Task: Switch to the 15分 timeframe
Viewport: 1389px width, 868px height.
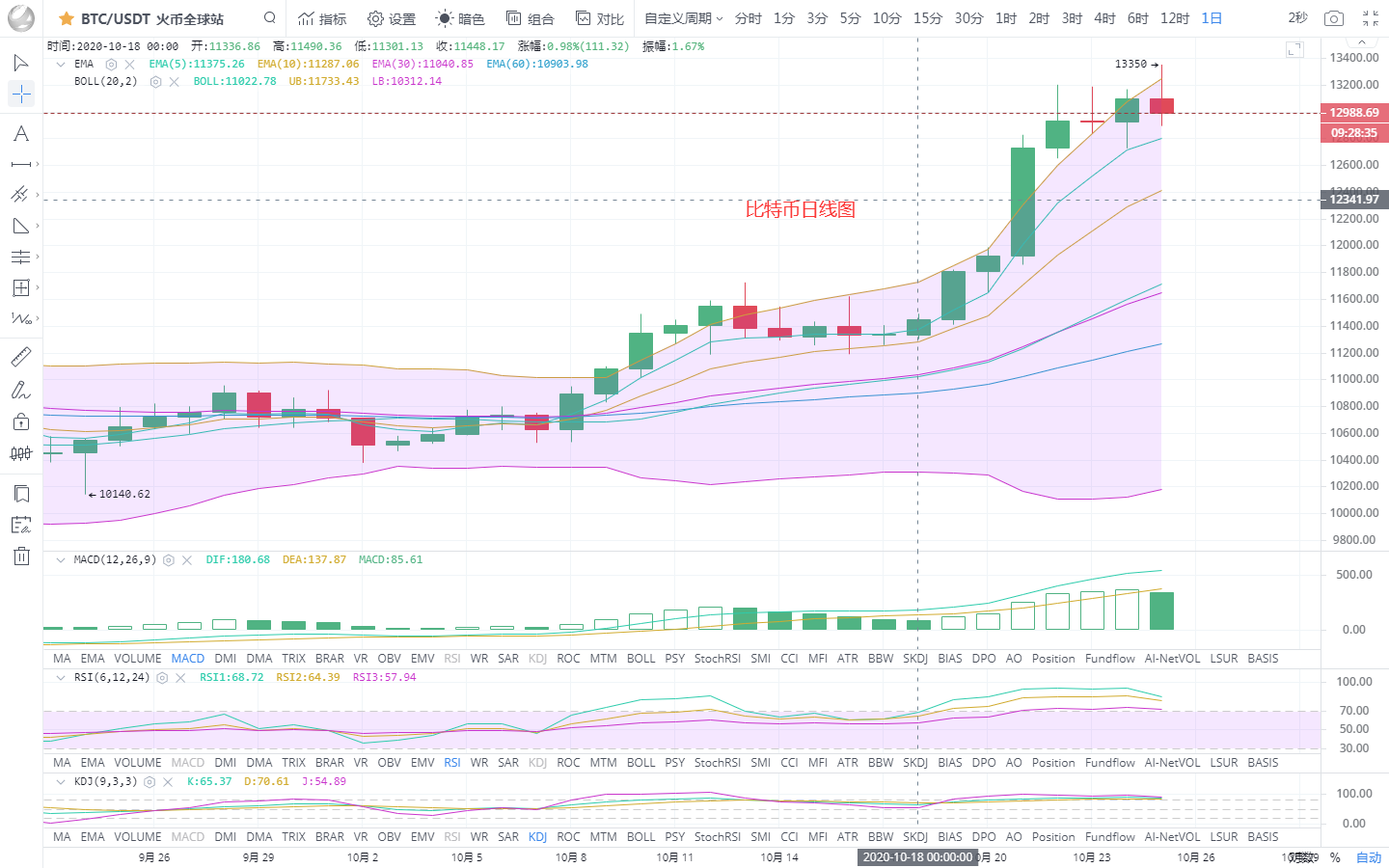Action: click(928, 18)
